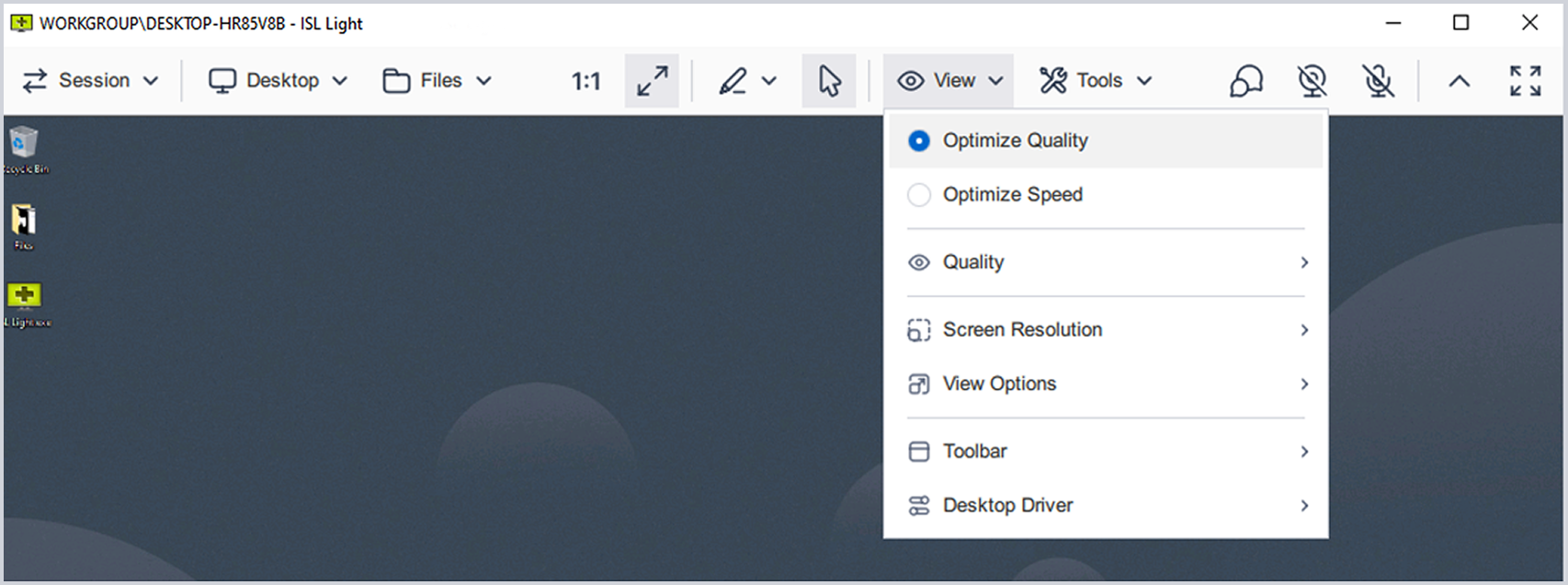The width and height of the screenshot is (1568, 585).
Task: Open the Tools dropdown menu
Action: tap(1096, 81)
